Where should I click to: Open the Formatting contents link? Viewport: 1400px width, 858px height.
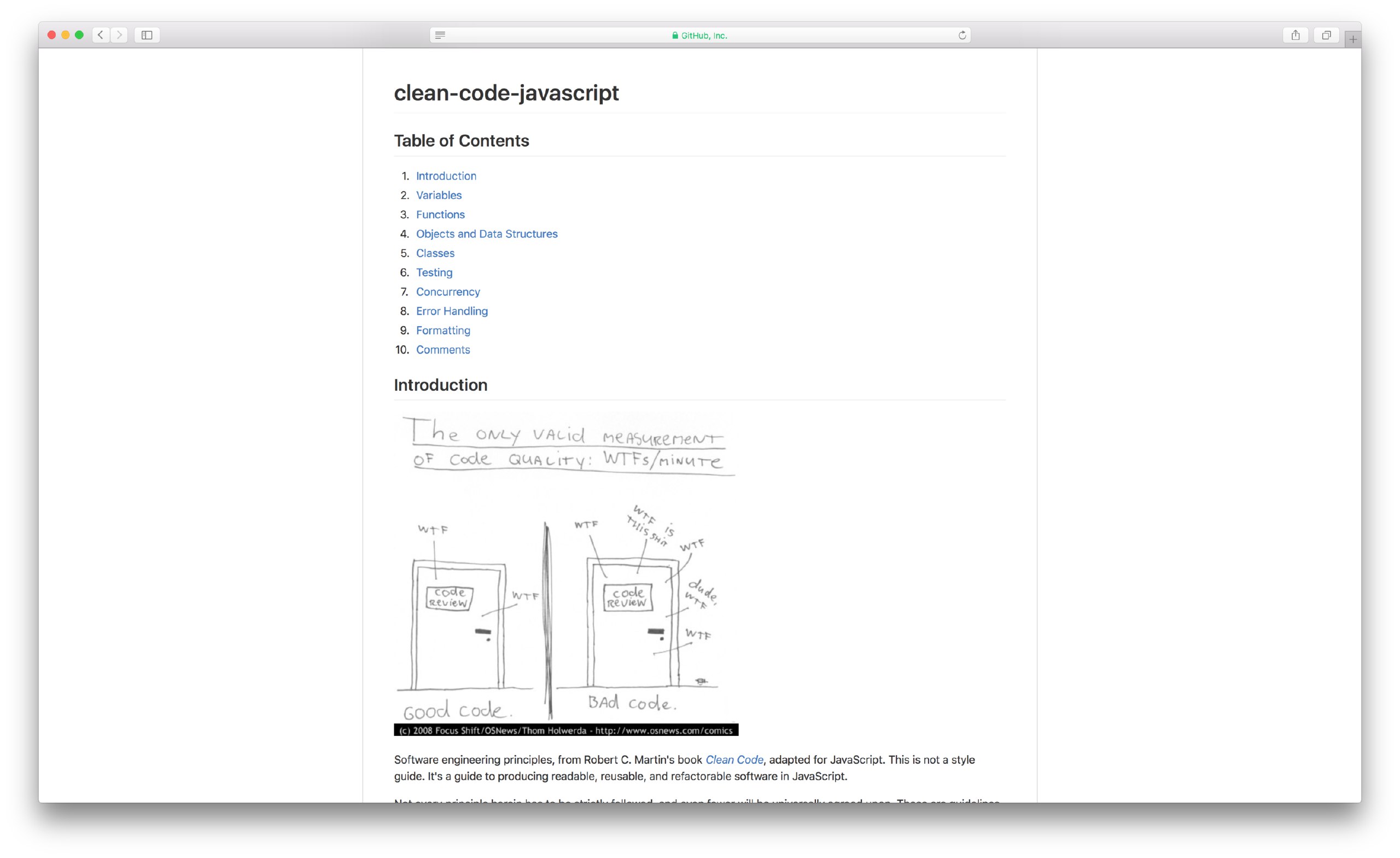[442, 331]
